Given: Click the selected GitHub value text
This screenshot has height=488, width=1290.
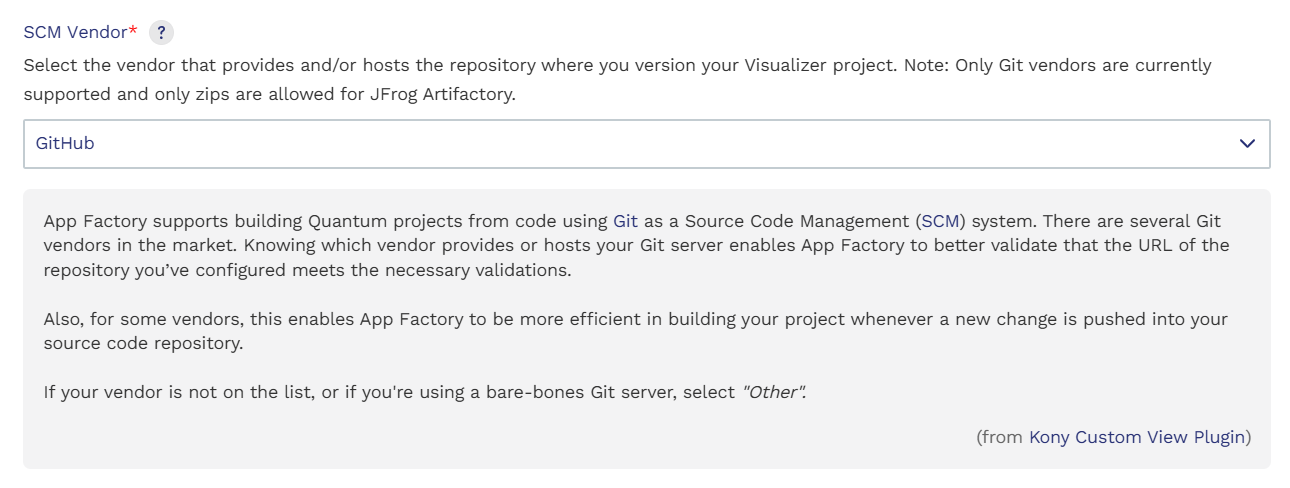Looking at the screenshot, I should [x=65, y=144].
